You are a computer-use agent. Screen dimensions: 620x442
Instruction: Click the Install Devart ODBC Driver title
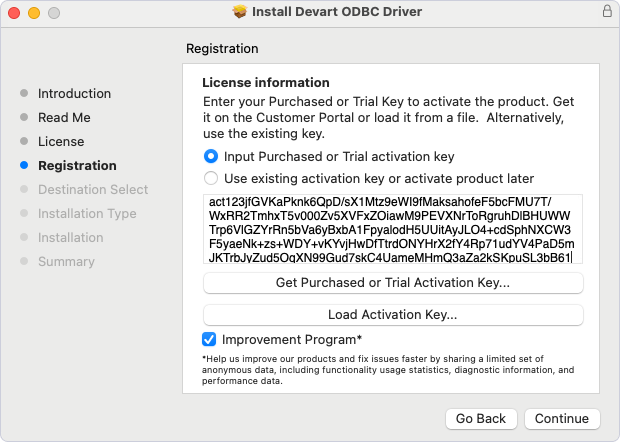pos(337,12)
